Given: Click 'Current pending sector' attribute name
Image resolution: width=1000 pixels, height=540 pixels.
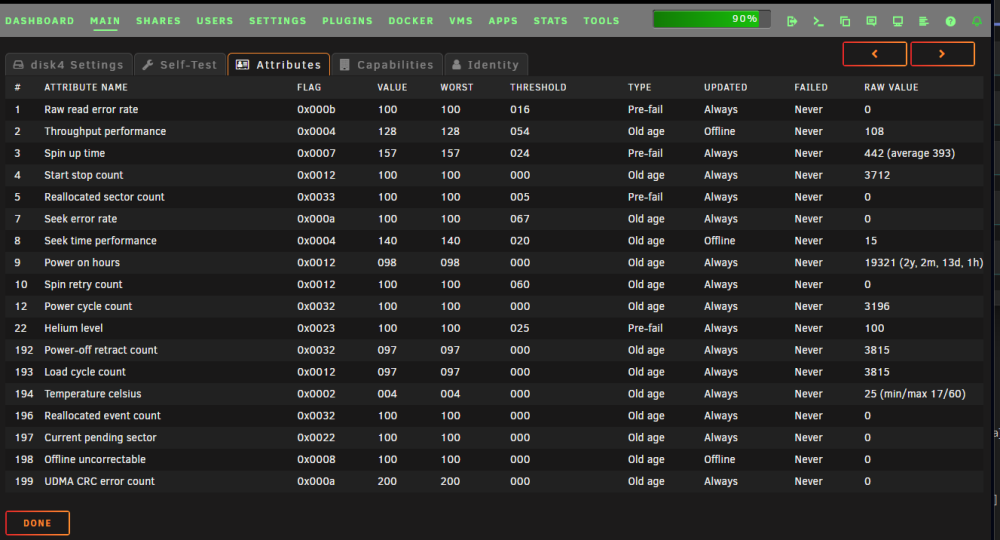Looking at the screenshot, I should click(x=100, y=438).
